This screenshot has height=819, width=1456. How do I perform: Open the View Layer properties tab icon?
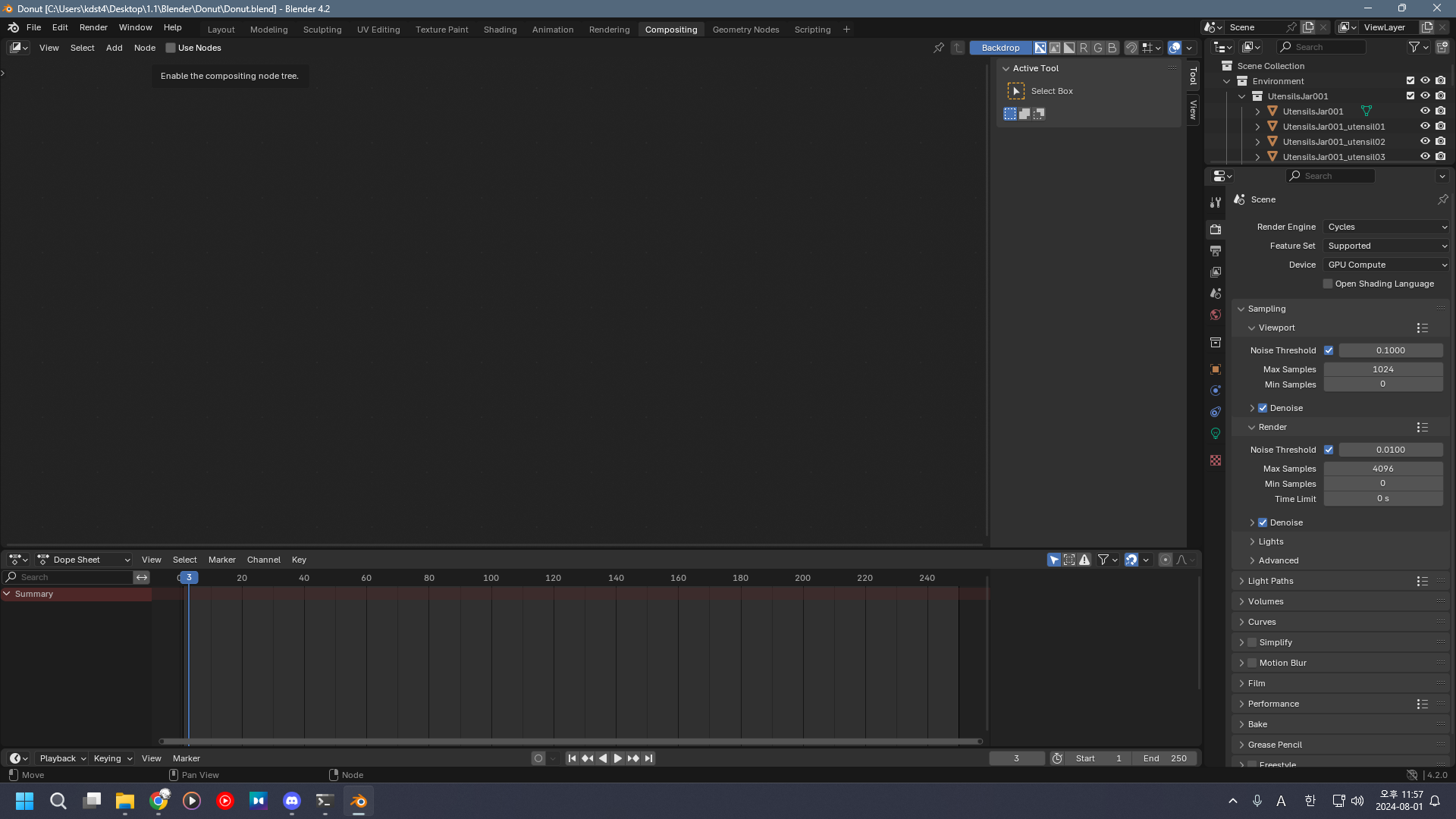coord(1216,272)
